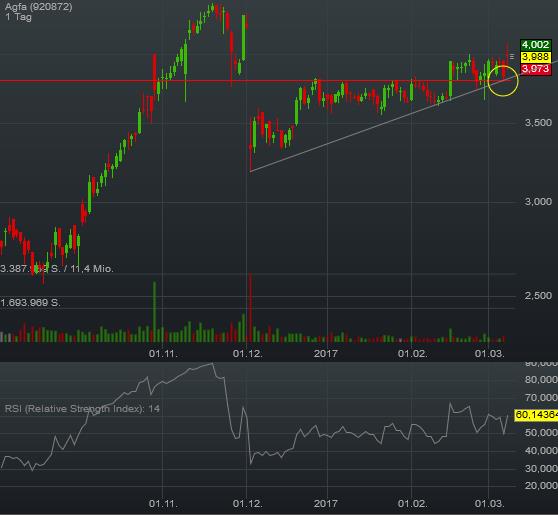
Task: Click the 20,000 RSI axis label
Action: click(x=541, y=485)
